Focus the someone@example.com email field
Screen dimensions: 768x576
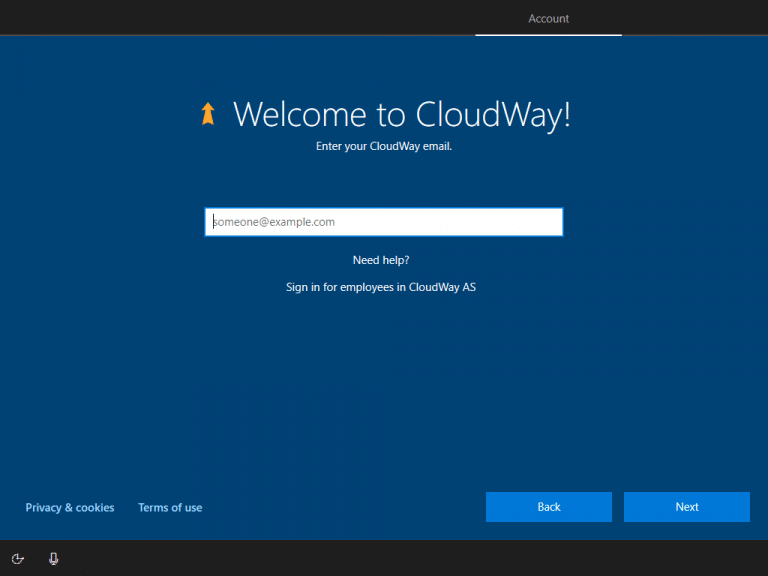pyautogui.click(x=384, y=222)
